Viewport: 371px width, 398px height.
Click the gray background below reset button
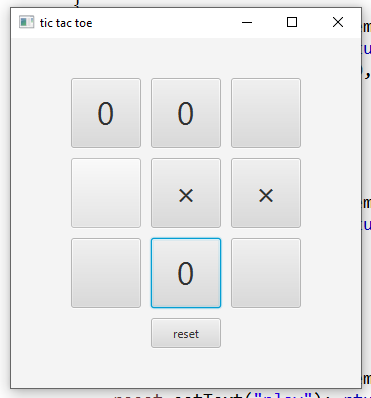[186, 368]
